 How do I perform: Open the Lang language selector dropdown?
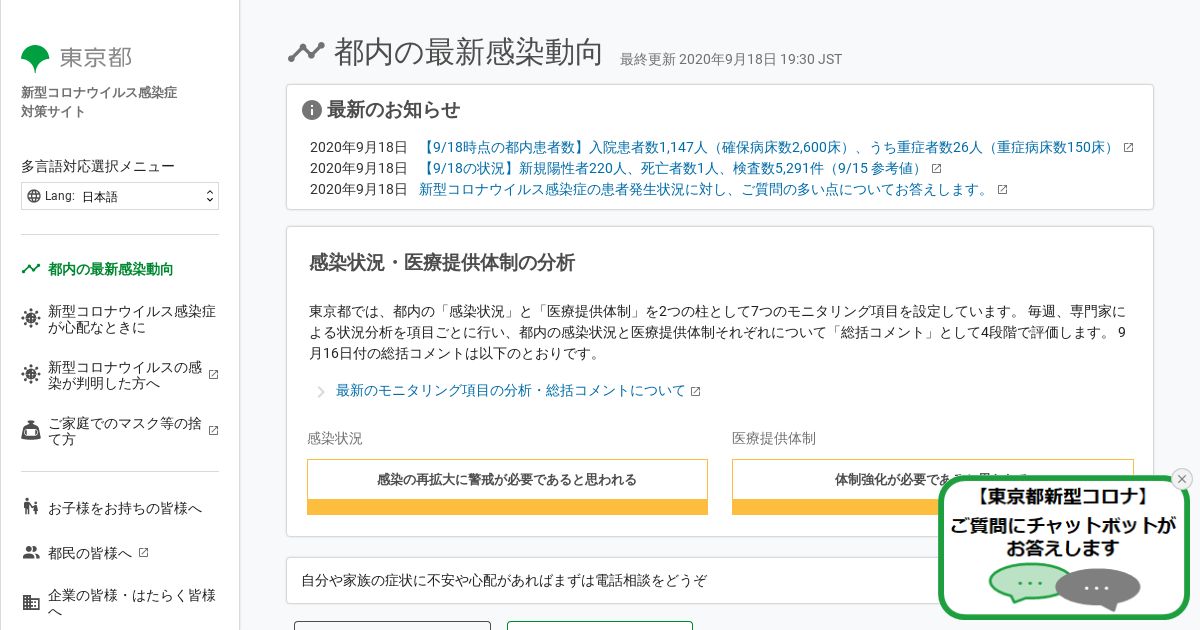click(120, 196)
